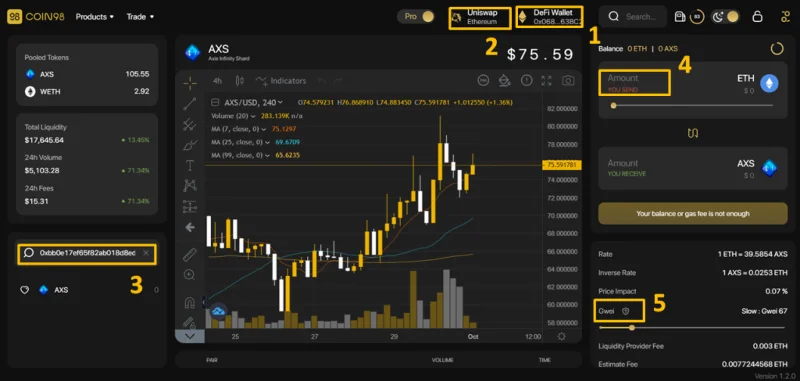This screenshot has height=381, width=800.
Task: Click the undo arrow in chart toolbar
Action: click(x=321, y=81)
